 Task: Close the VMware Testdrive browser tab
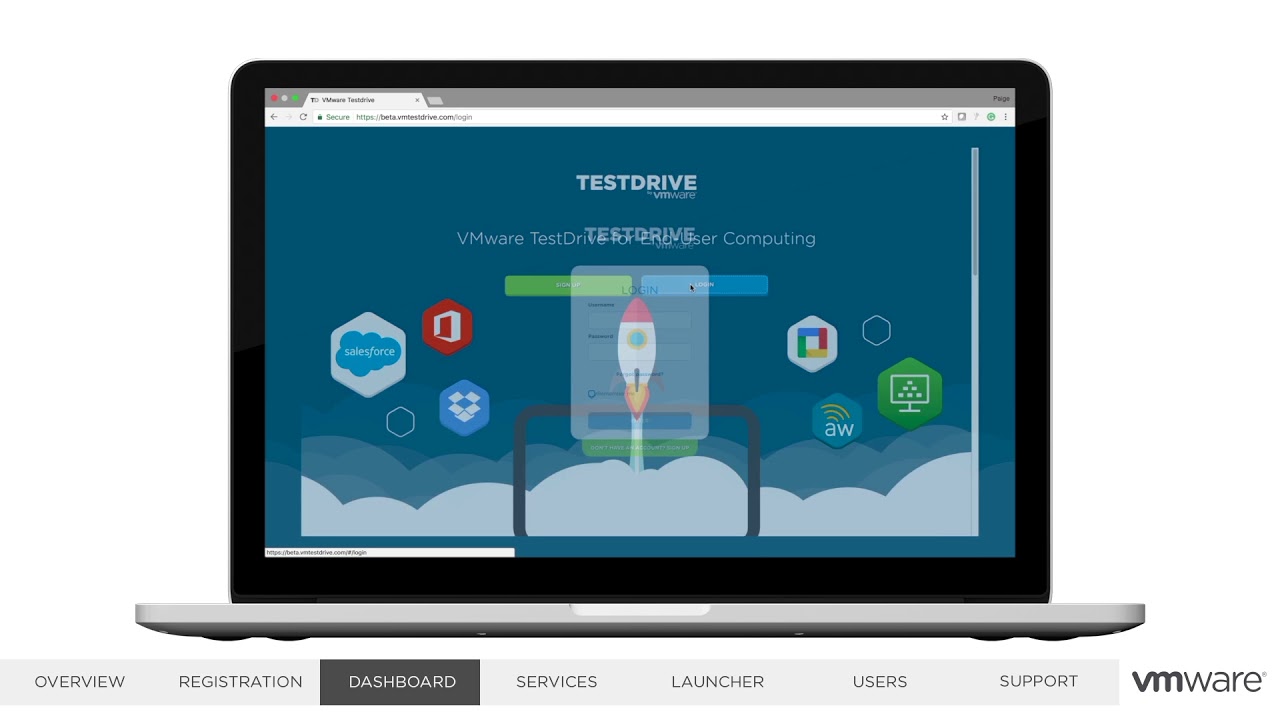417,100
